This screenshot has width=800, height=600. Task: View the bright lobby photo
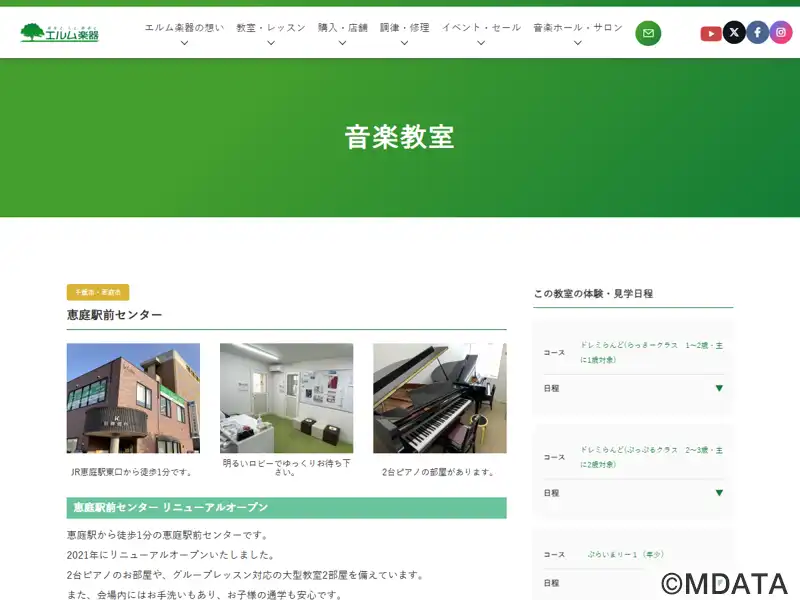click(x=286, y=398)
